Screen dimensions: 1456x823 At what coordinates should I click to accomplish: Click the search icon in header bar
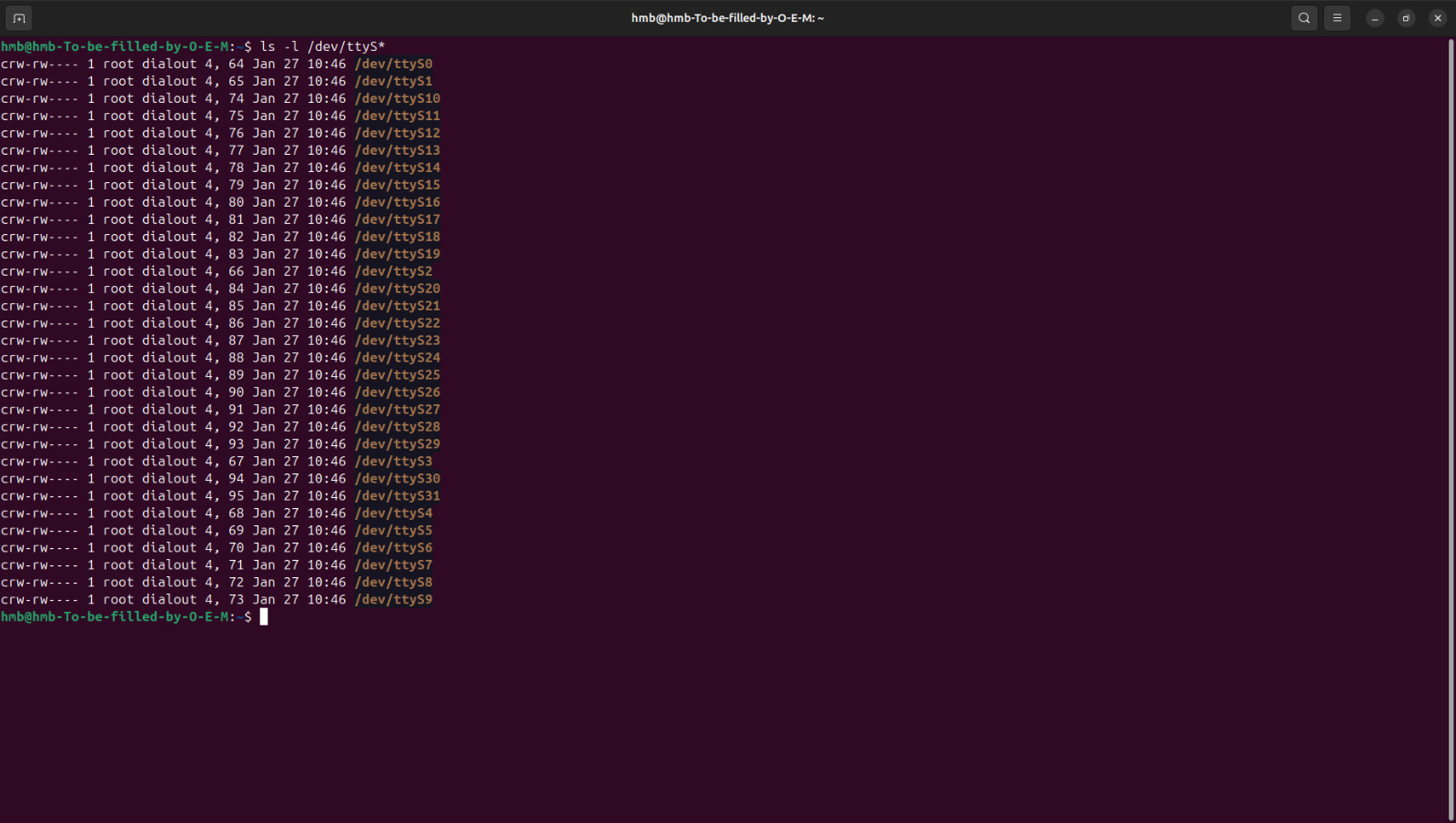1304,18
